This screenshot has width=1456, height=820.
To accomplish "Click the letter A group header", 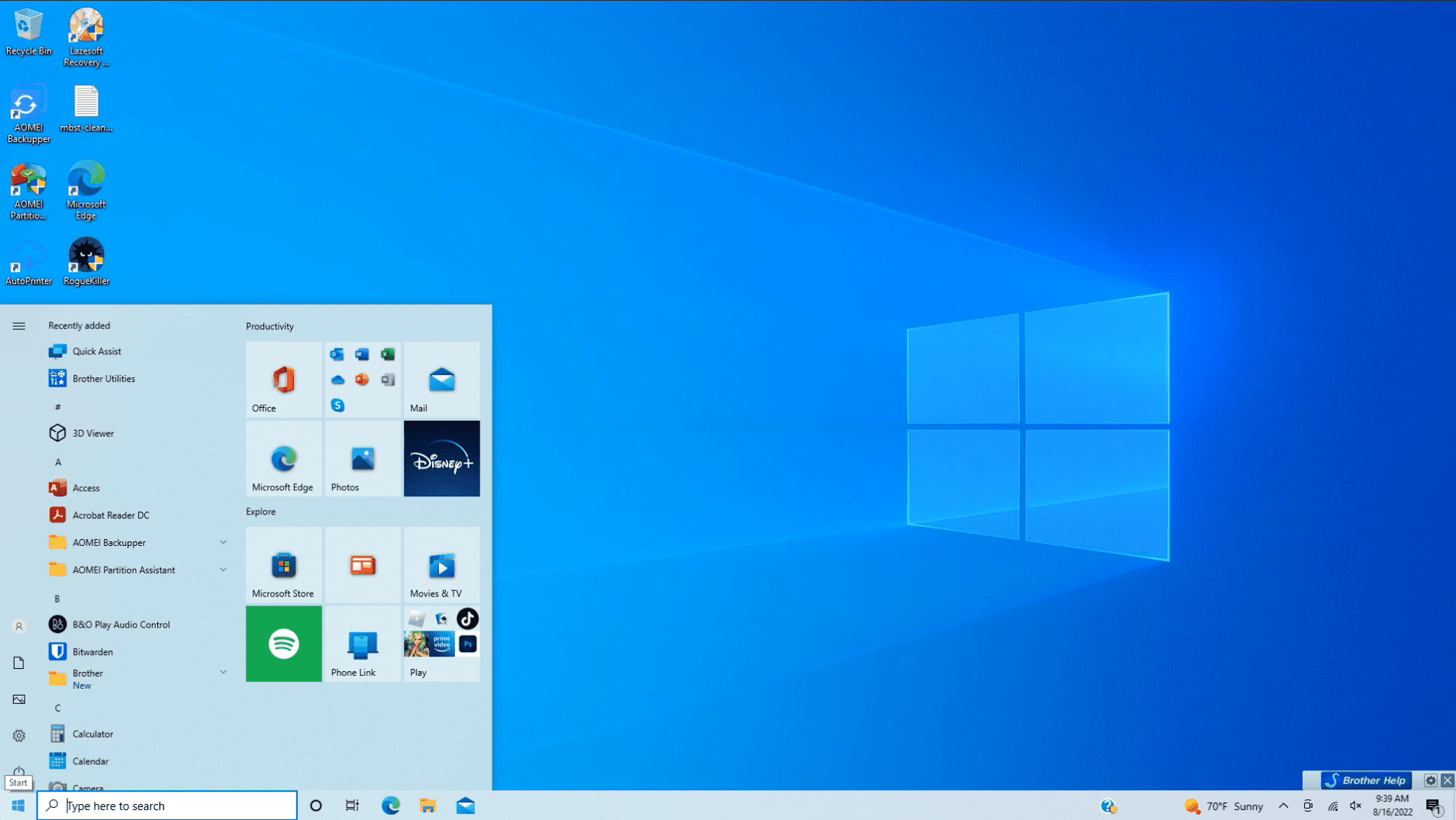I will [x=58, y=462].
